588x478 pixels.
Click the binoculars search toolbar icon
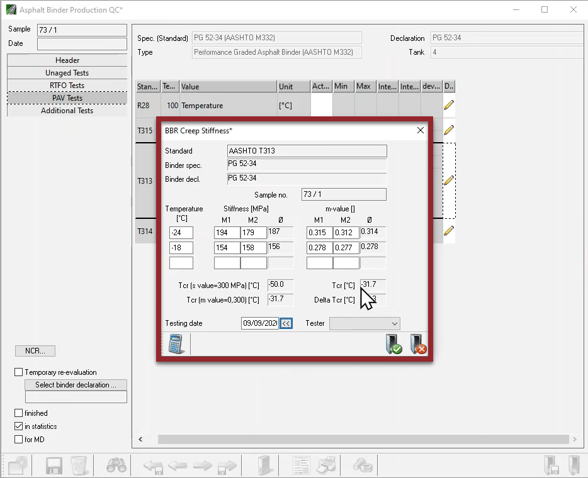click(116, 466)
